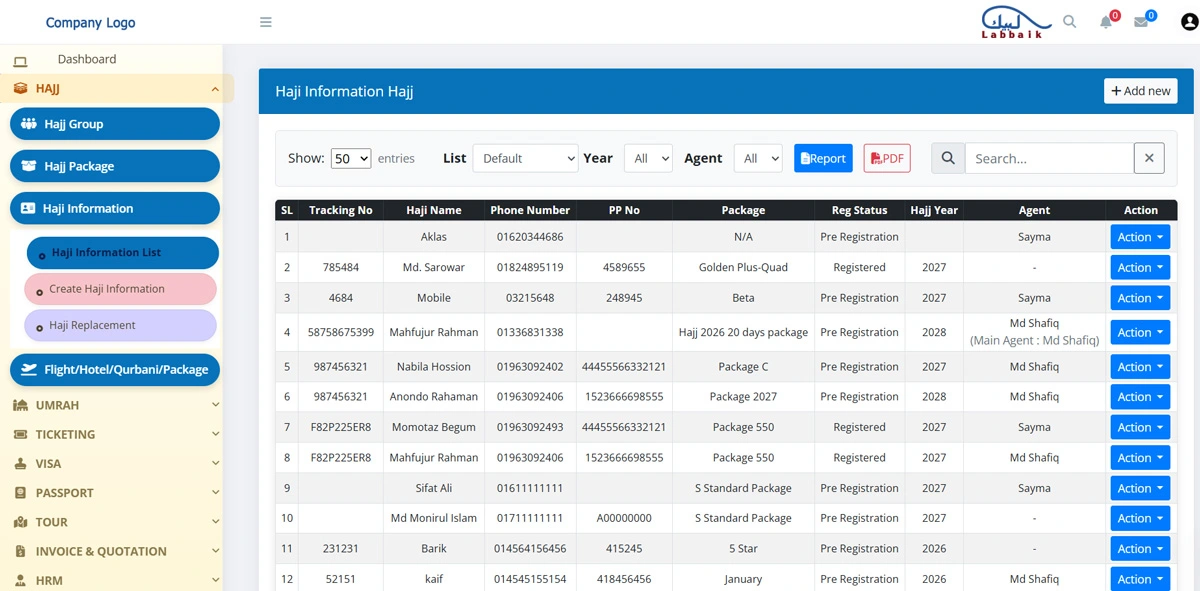Click the Report button
1200x591 pixels.
(823, 158)
